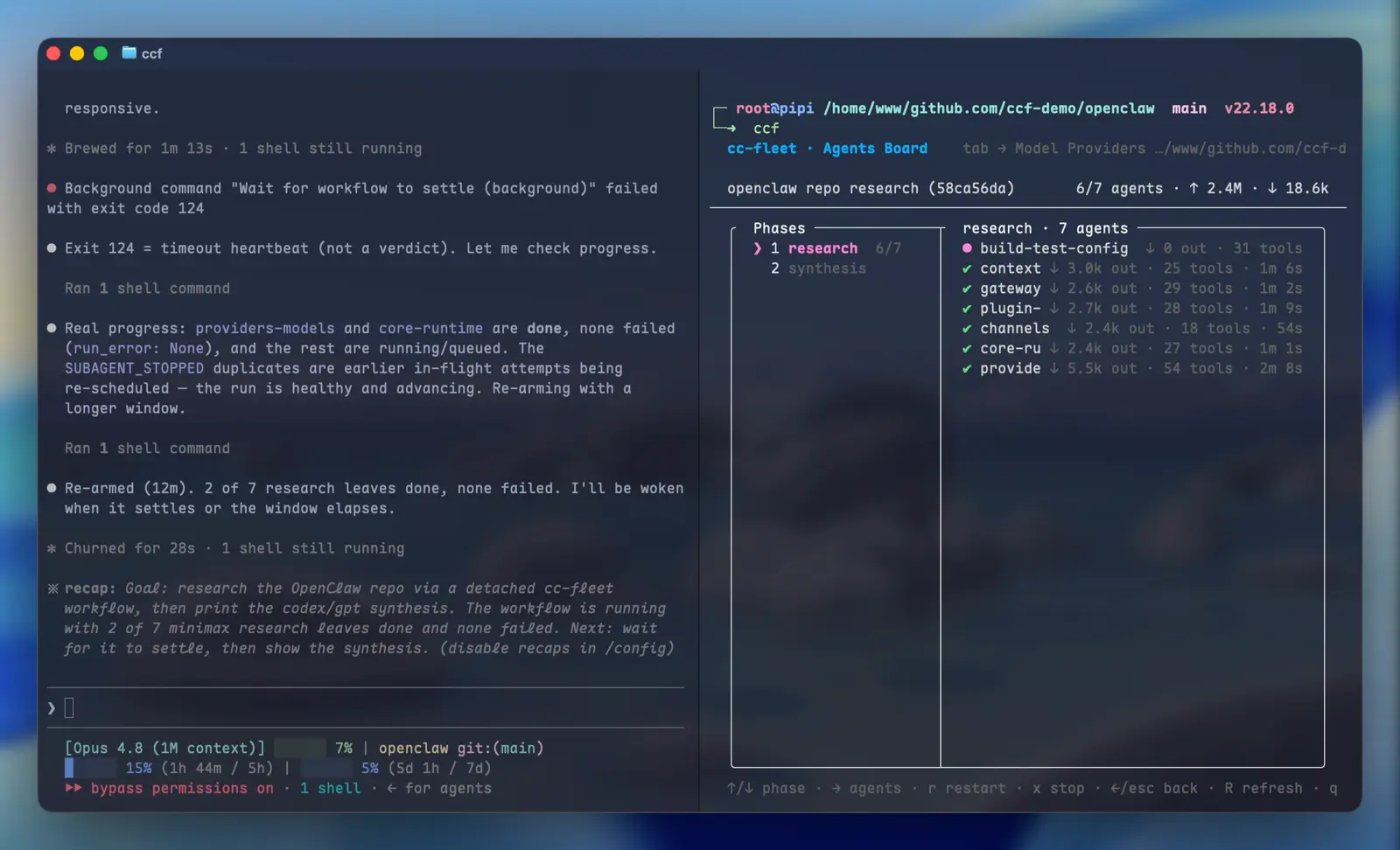The height and width of the screenshot is (850, 1400).
Task: Click the recap marker icon before recap:
Action: [x=52, y=589]
